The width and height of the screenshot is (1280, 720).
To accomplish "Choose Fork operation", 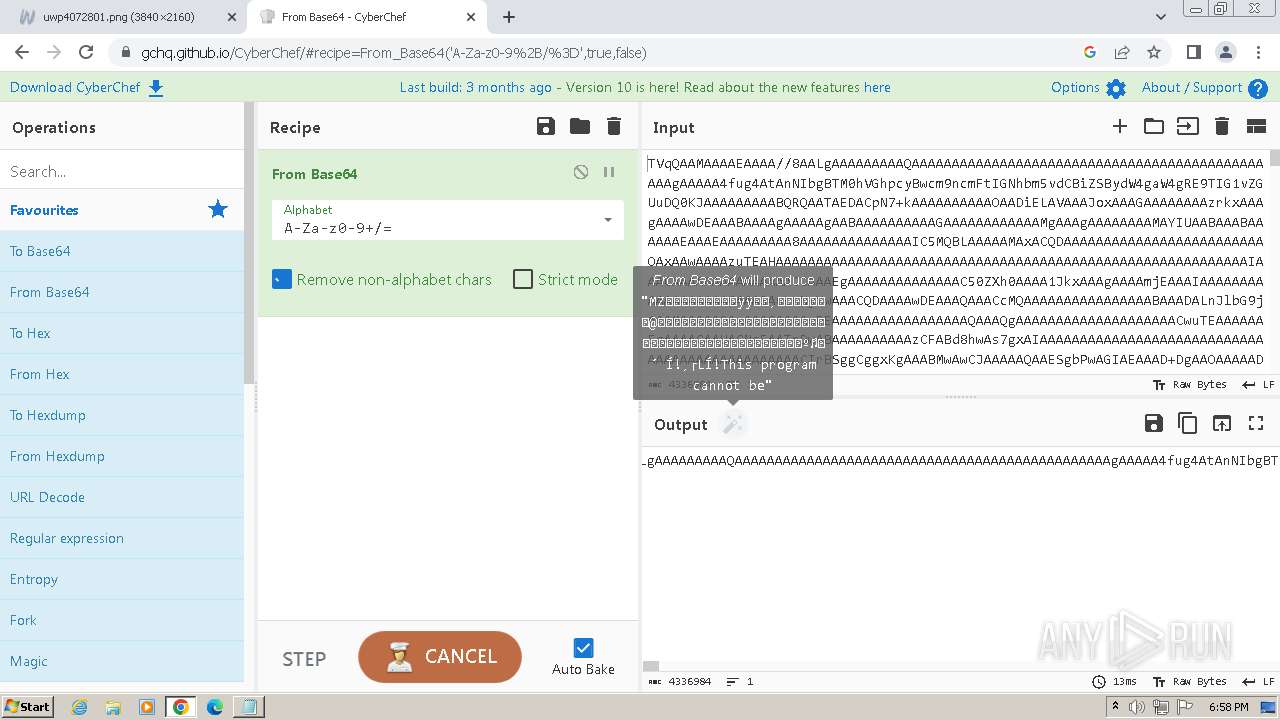I will point(122,620).
